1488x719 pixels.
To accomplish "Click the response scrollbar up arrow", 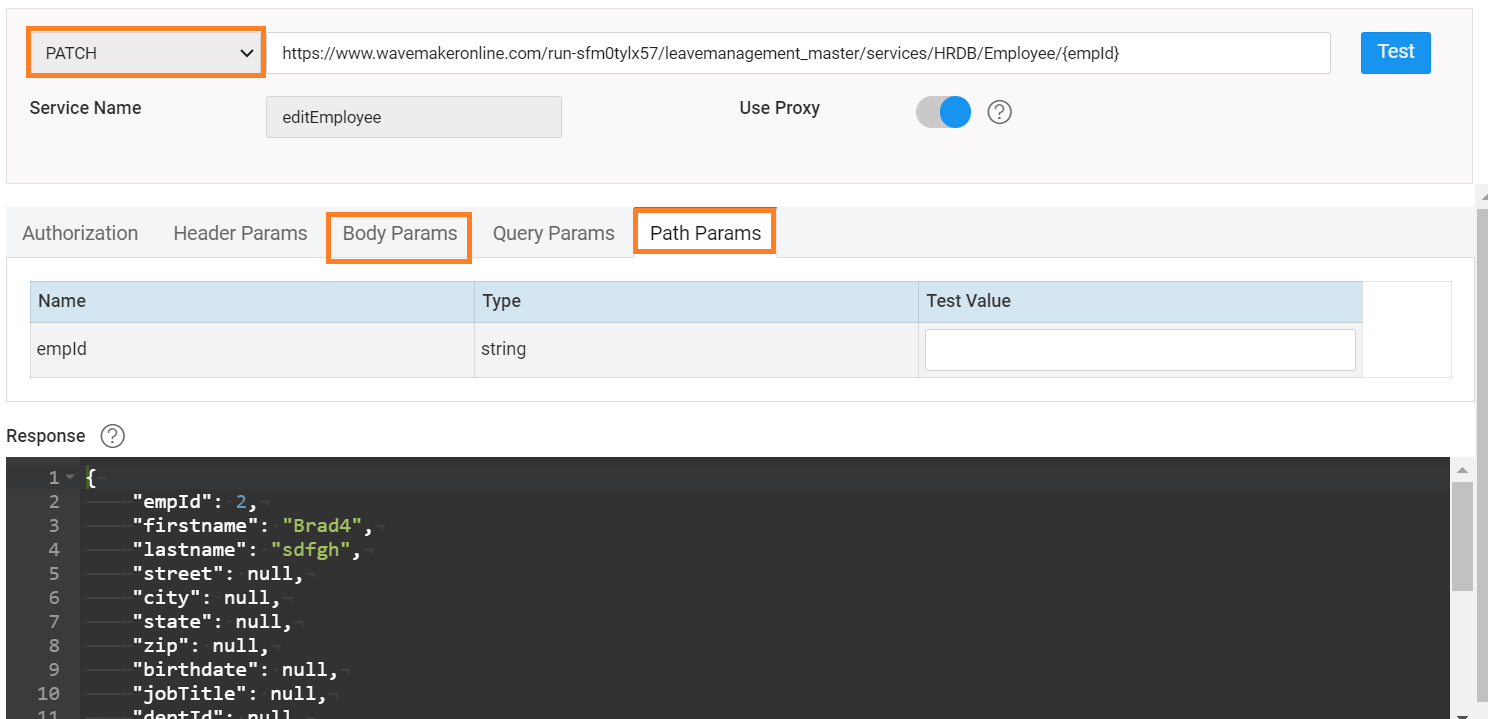I will tap(1461, 470).
